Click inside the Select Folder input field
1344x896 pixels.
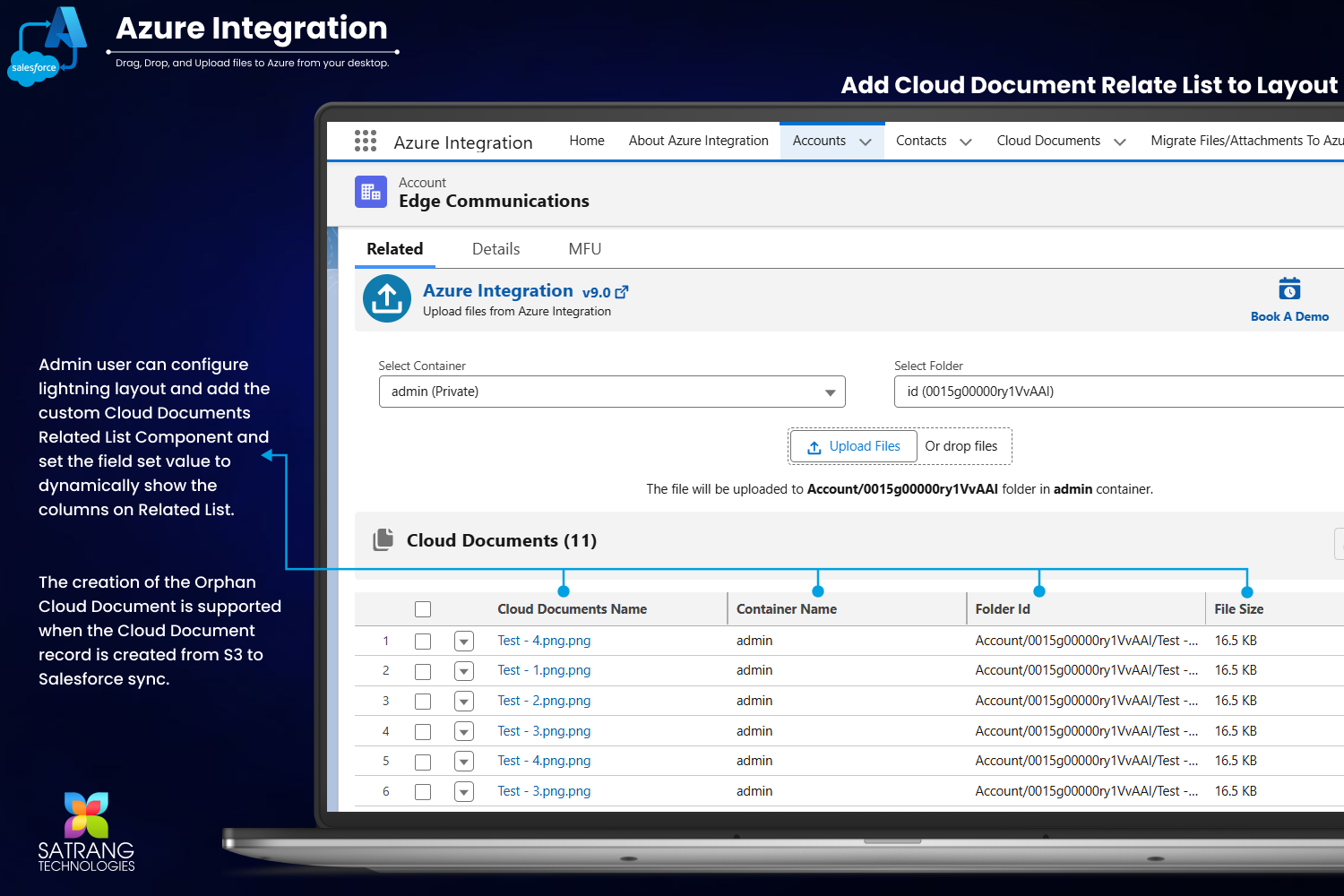(x=1075, y=392)
